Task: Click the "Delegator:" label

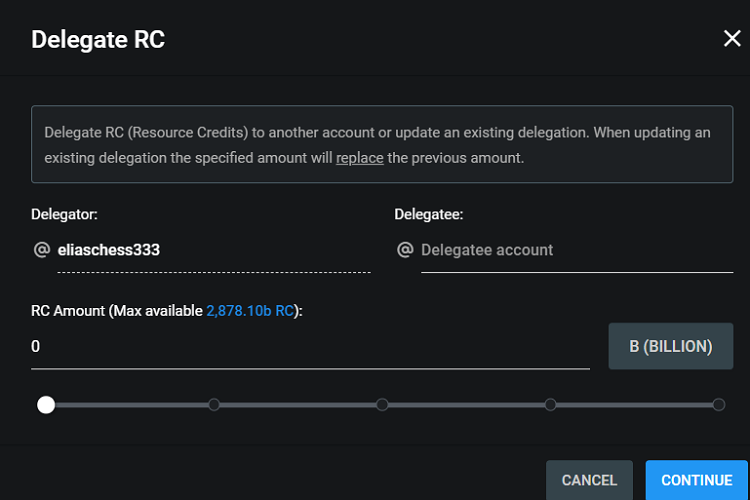Action: click(64, 214)
